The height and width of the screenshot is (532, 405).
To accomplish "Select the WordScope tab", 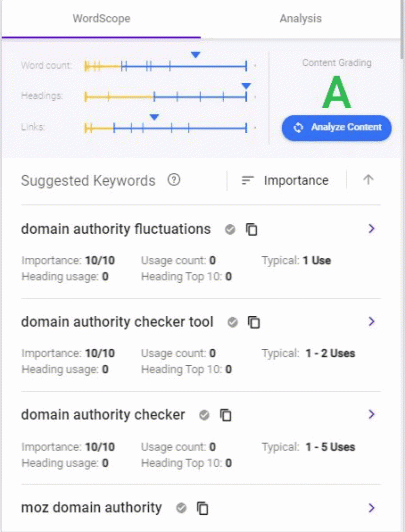I will pos(101,18).
